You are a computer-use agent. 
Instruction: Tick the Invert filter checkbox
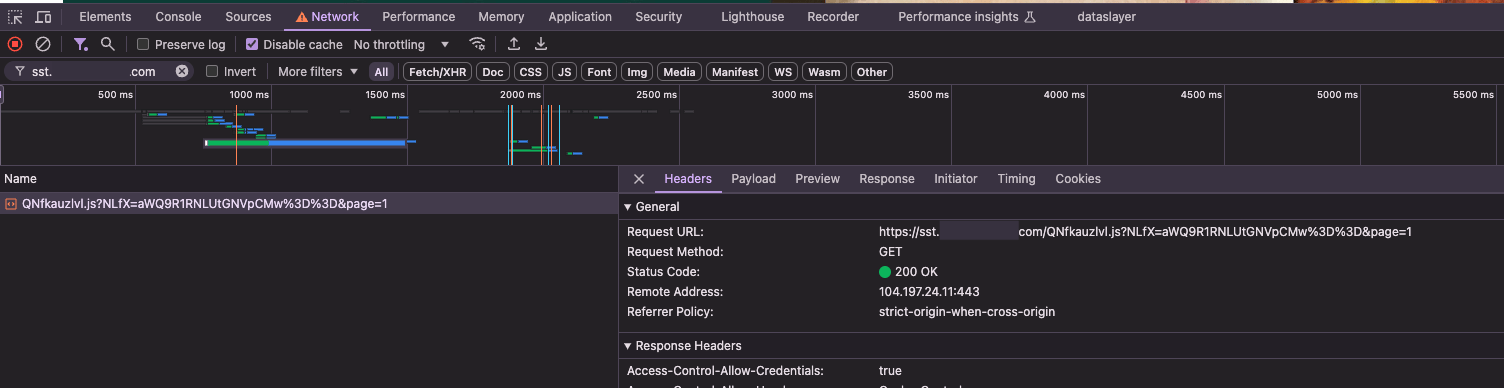point(212,71)
